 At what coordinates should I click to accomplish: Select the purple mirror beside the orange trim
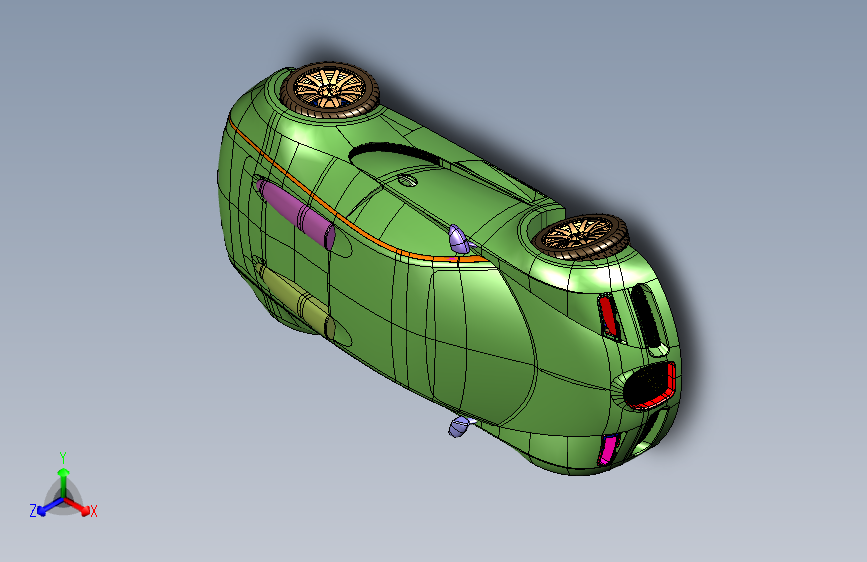459,238
